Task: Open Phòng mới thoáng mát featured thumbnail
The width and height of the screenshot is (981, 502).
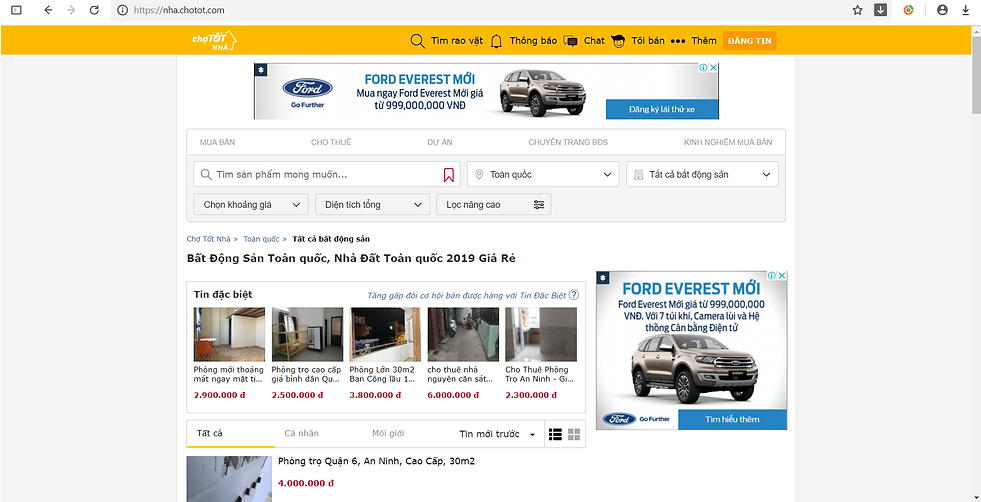Action: tap(229, 334)
